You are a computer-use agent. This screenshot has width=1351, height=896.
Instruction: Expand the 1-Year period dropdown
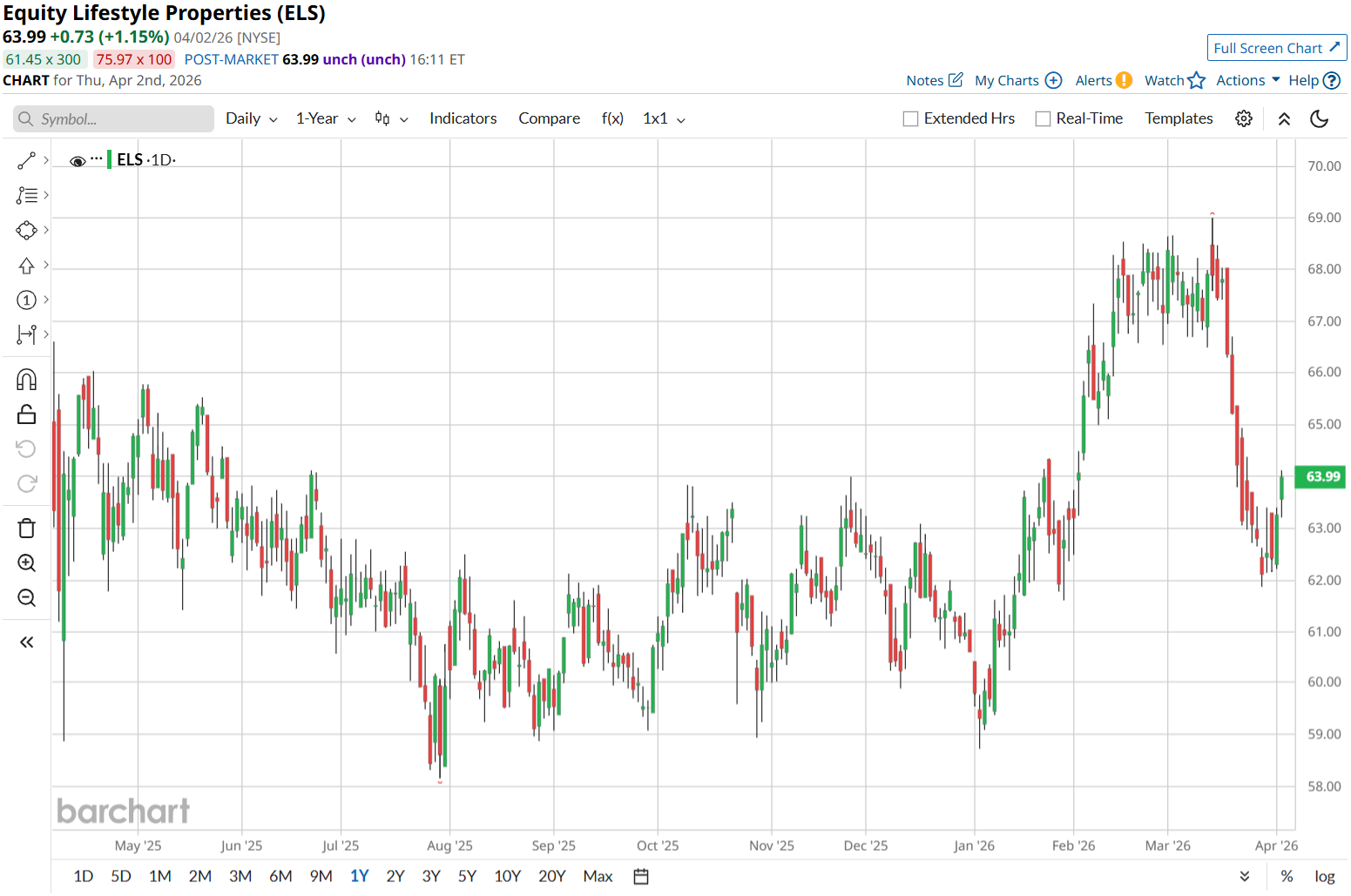point(325,118)
